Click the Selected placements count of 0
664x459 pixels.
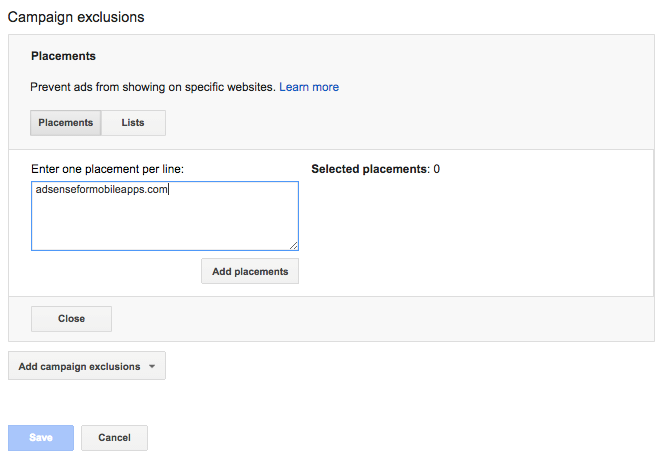(x=437, y=169)
